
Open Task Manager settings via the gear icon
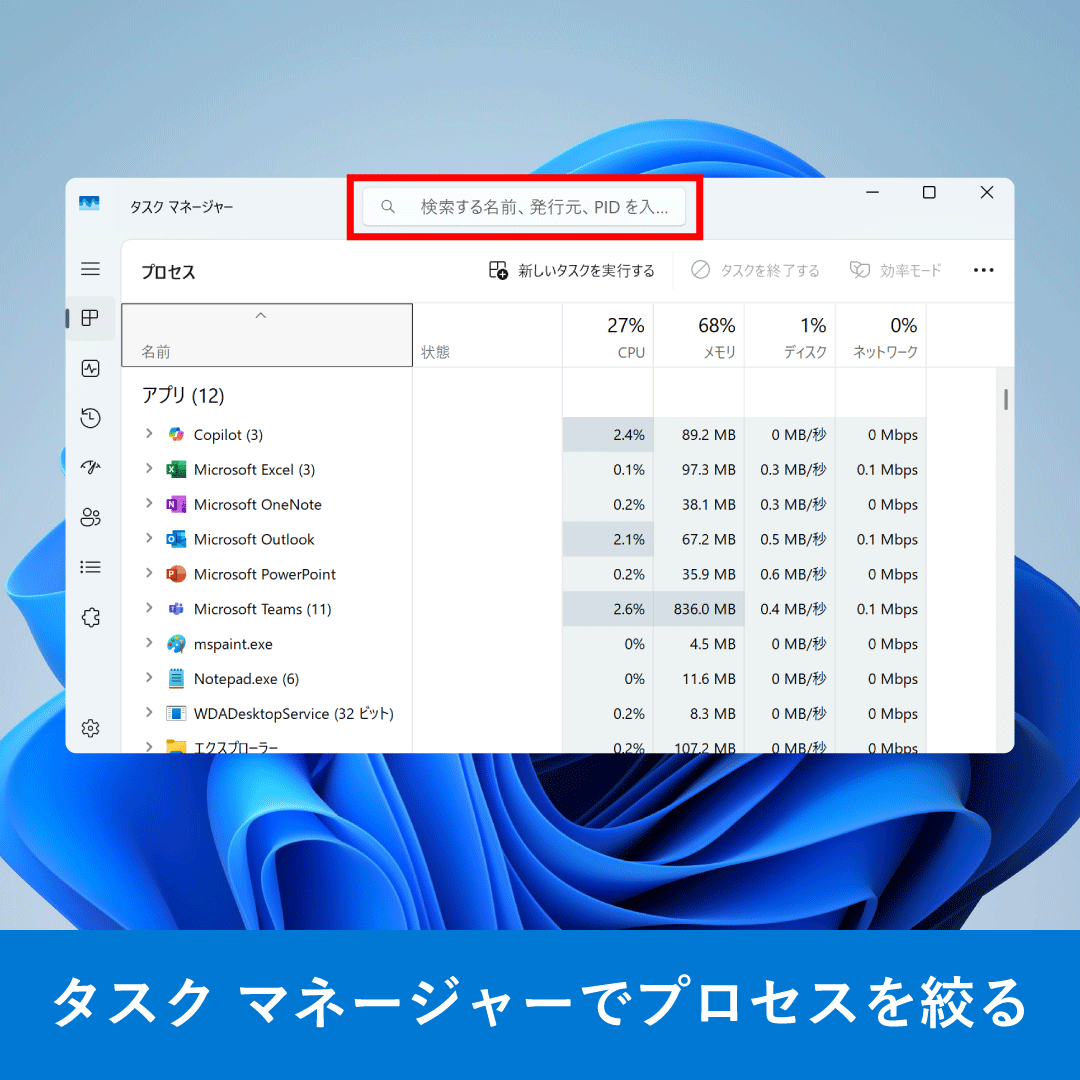click(x=91, y=728)
